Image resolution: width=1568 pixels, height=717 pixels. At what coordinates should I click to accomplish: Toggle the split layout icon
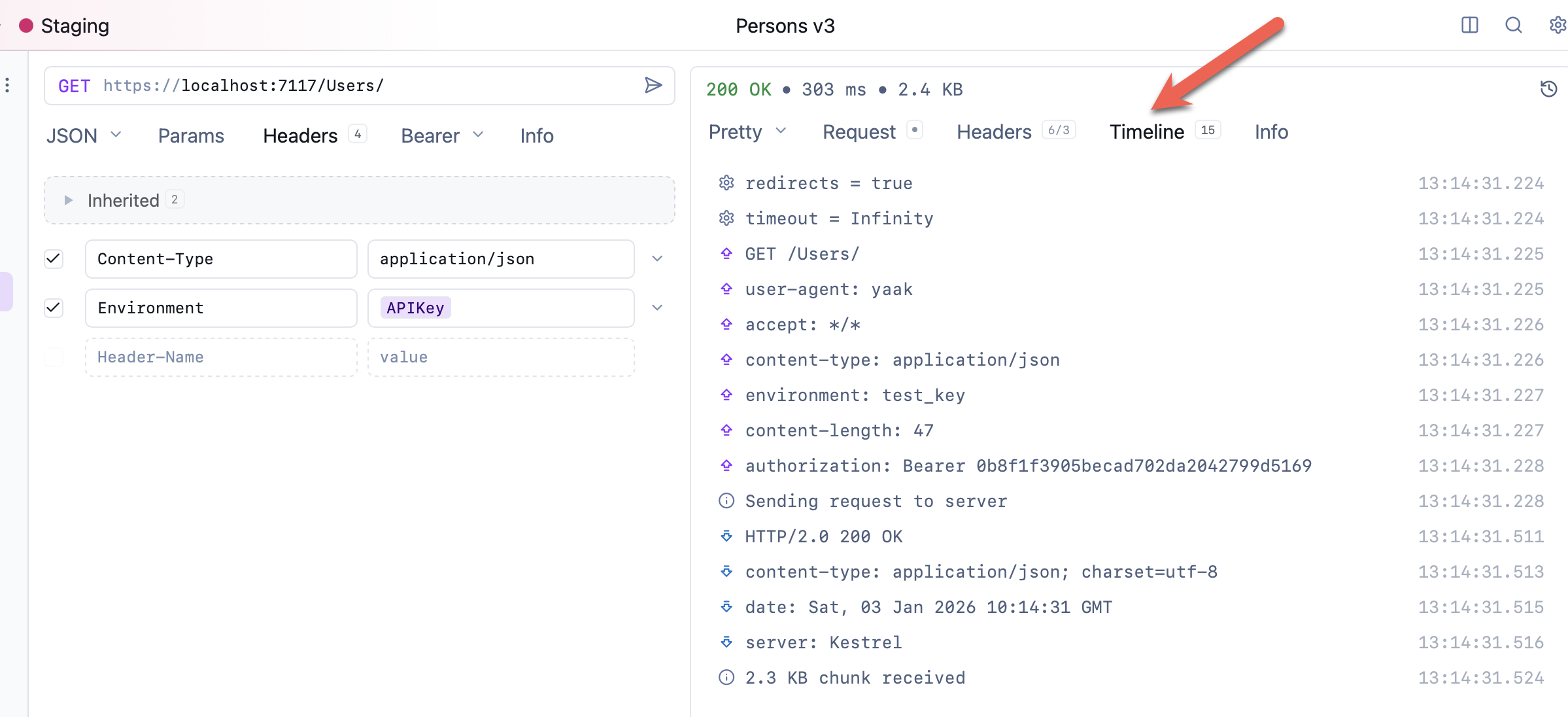click(1469, 26)
